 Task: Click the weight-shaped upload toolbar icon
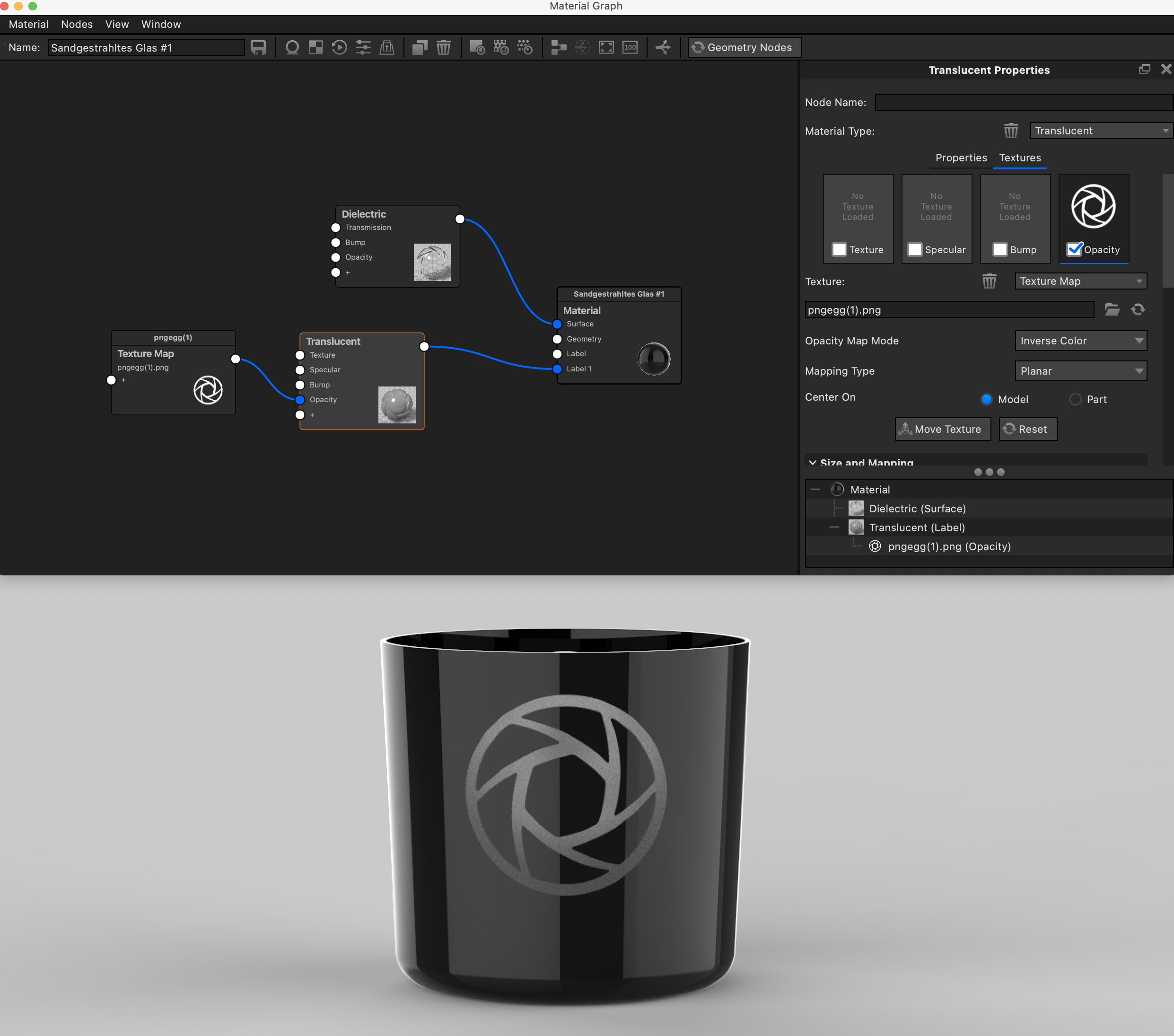click(x=387, y=47)
